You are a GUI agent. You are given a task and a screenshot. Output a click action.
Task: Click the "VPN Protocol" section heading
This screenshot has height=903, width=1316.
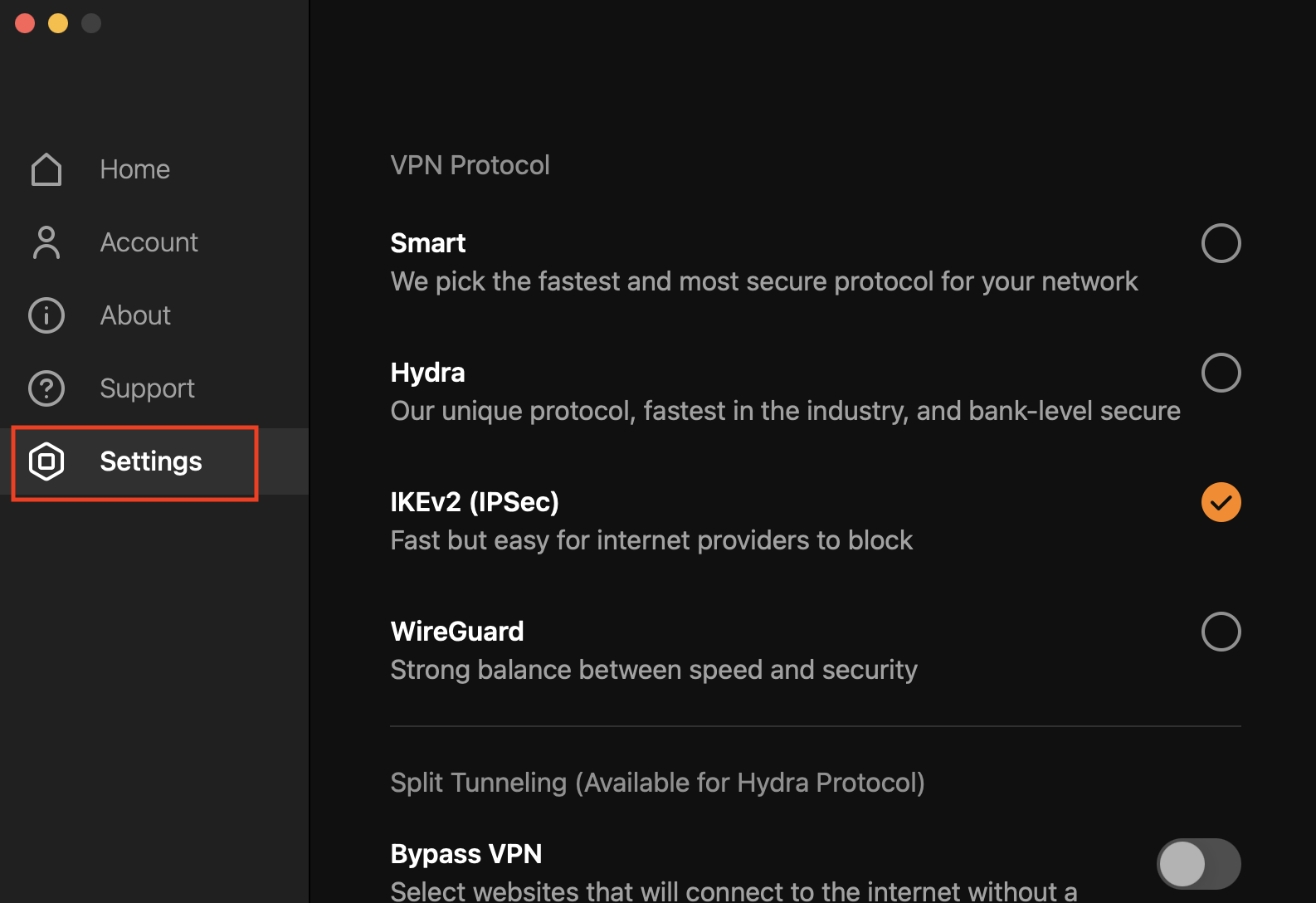470,165
